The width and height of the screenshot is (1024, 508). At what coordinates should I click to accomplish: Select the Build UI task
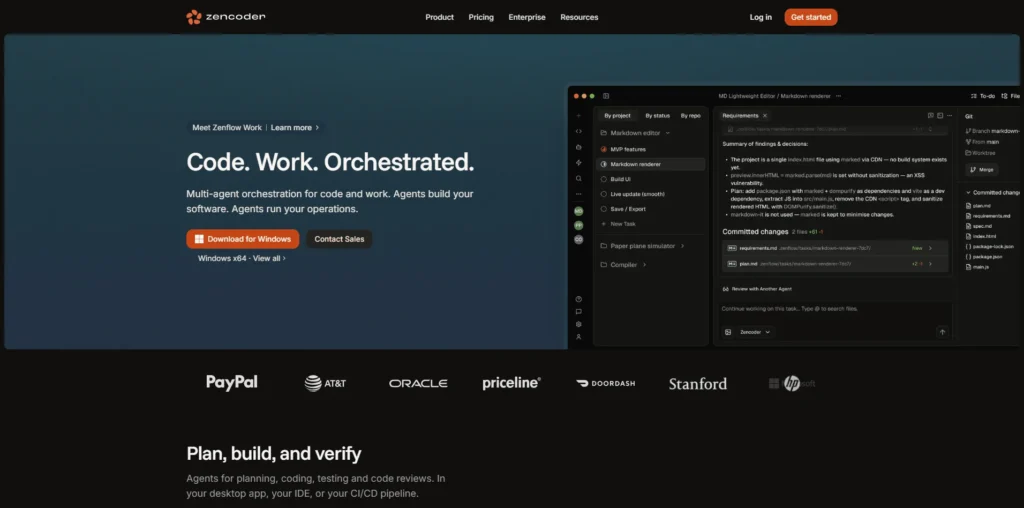click(x=650, y=179)
